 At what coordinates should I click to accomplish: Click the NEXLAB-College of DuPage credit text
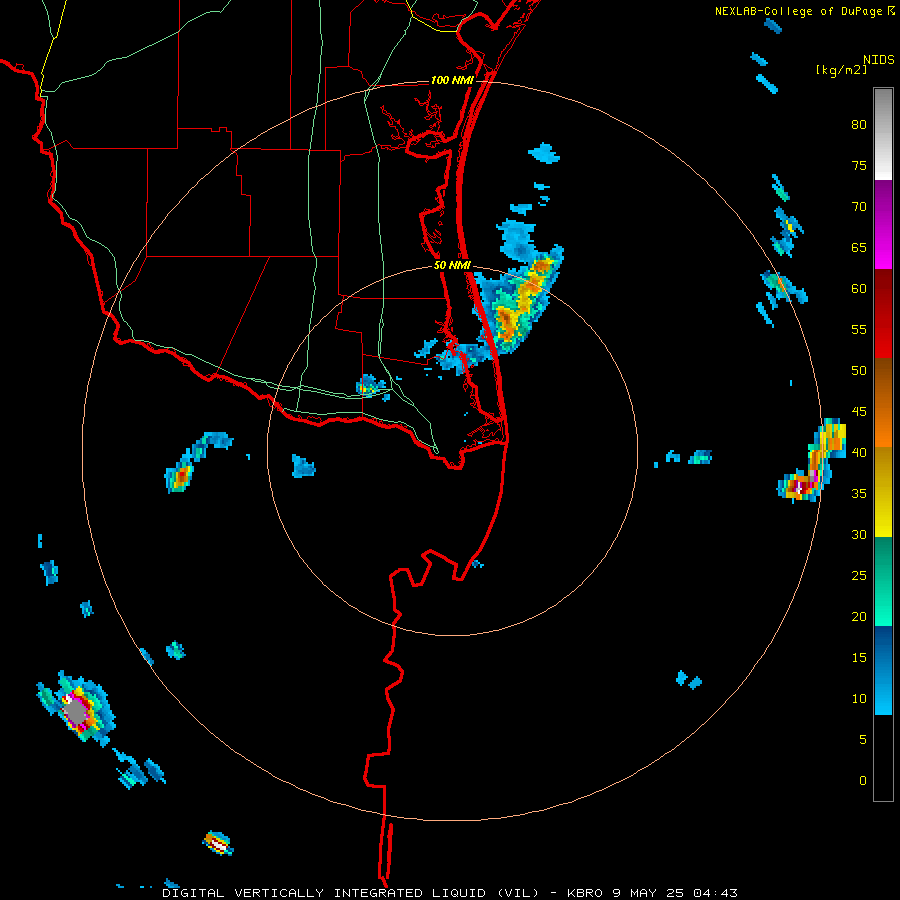pyautogui.click(x=798, y=11)
